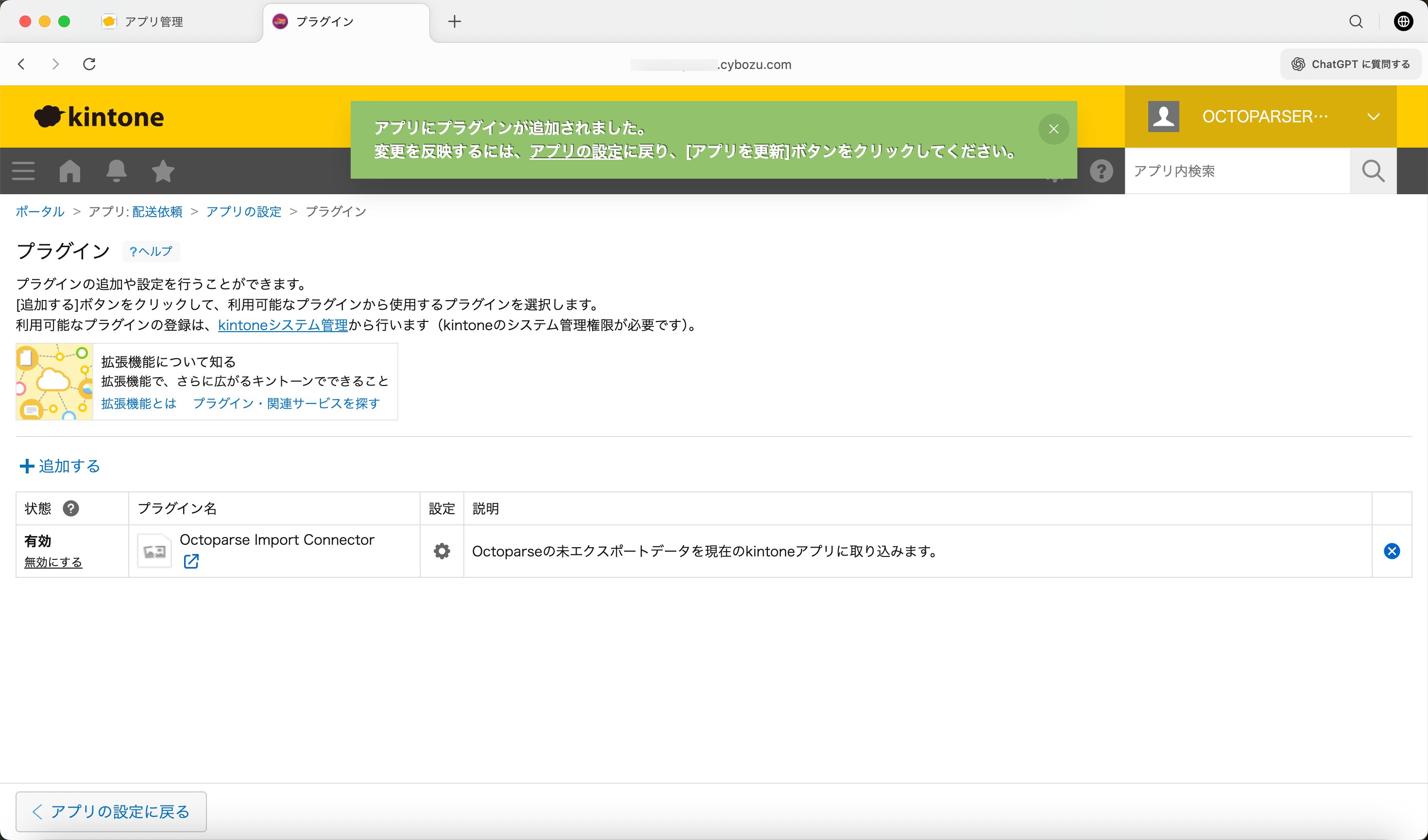Expand the OCTOPARSER account dropdown

1374,117
